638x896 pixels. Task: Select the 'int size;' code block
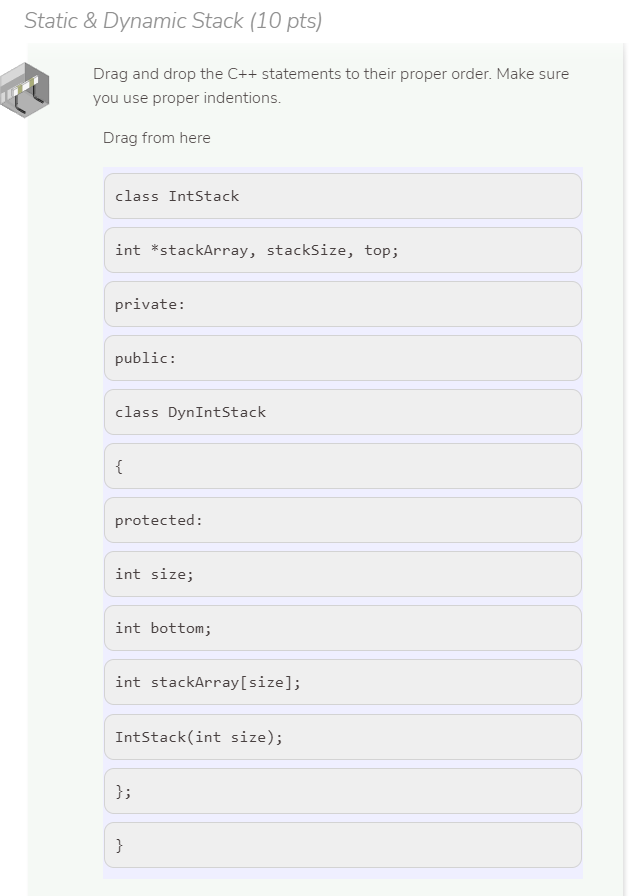click(x=342, y=574)
